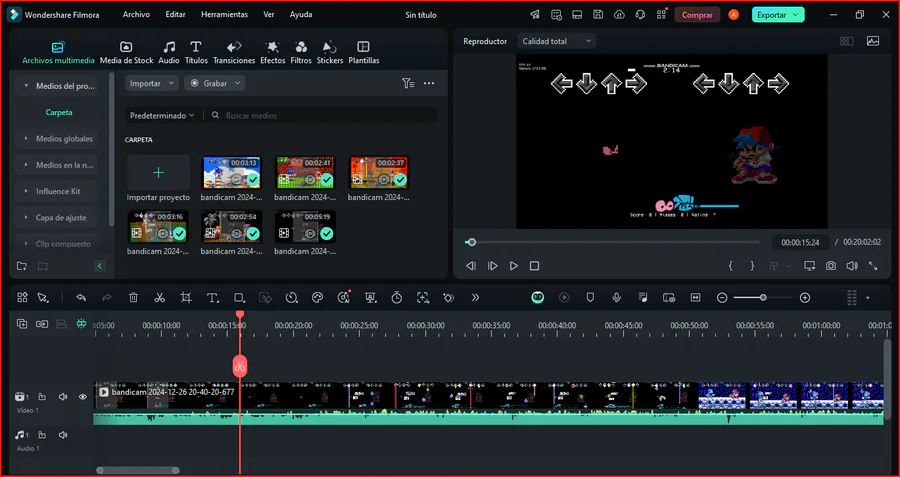Viewport: 900px width, 477px height.
Task: Open the color palette tool
Action: (317, 297)
